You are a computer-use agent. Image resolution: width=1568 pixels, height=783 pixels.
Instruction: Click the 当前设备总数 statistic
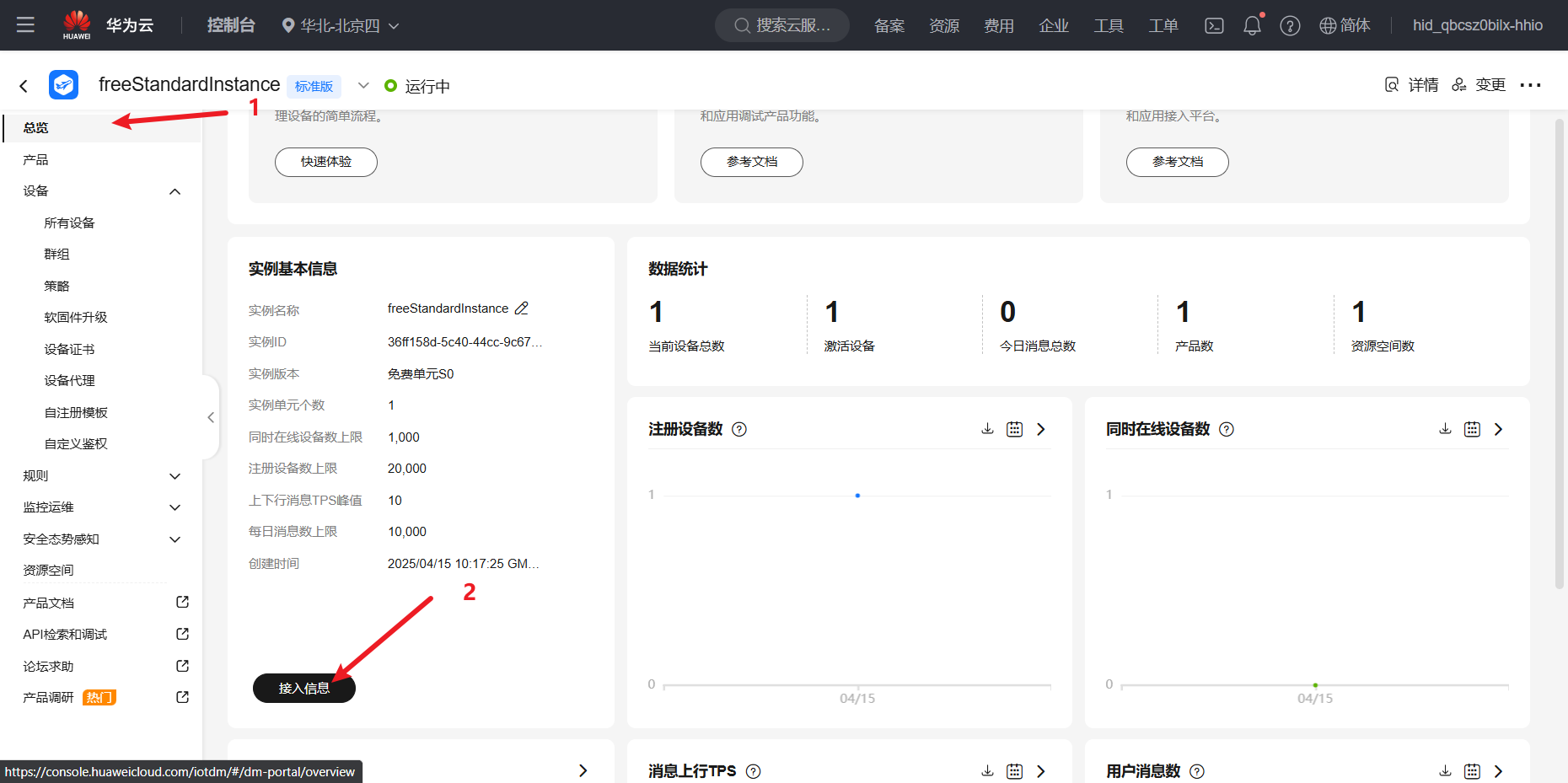coord(686,325)
